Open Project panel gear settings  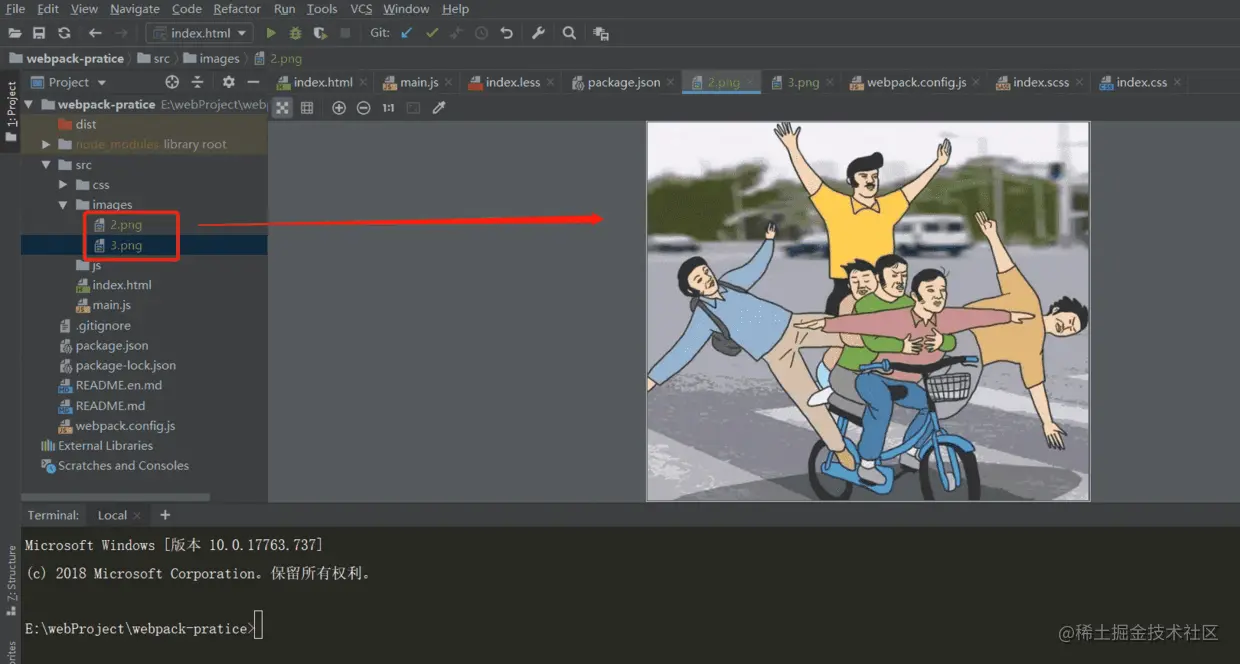tap(228, 82)
